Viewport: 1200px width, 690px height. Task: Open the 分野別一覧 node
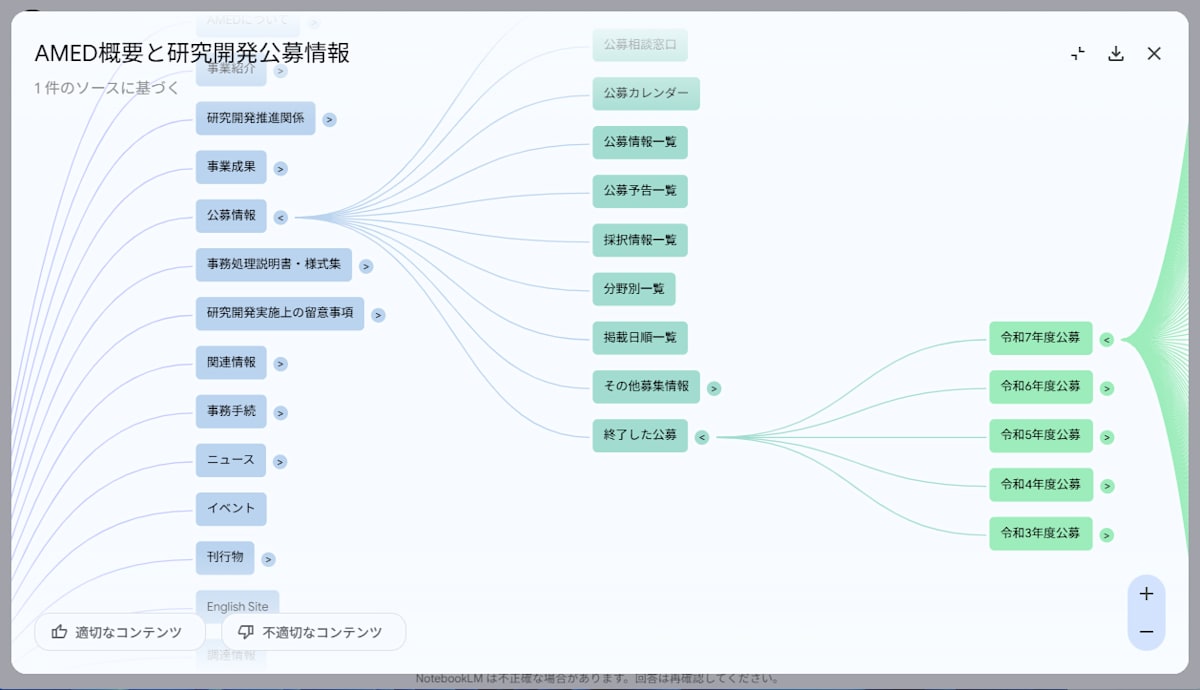634,289
